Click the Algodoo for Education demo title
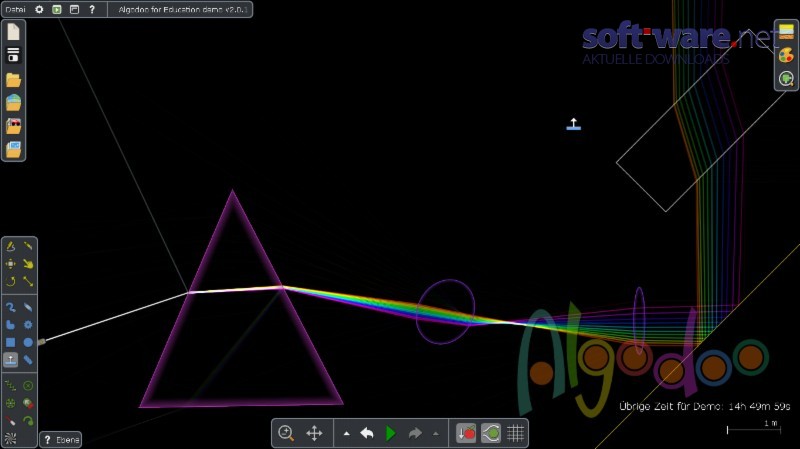Viewport: 800px width, 449px height. [x=183, y=9]
